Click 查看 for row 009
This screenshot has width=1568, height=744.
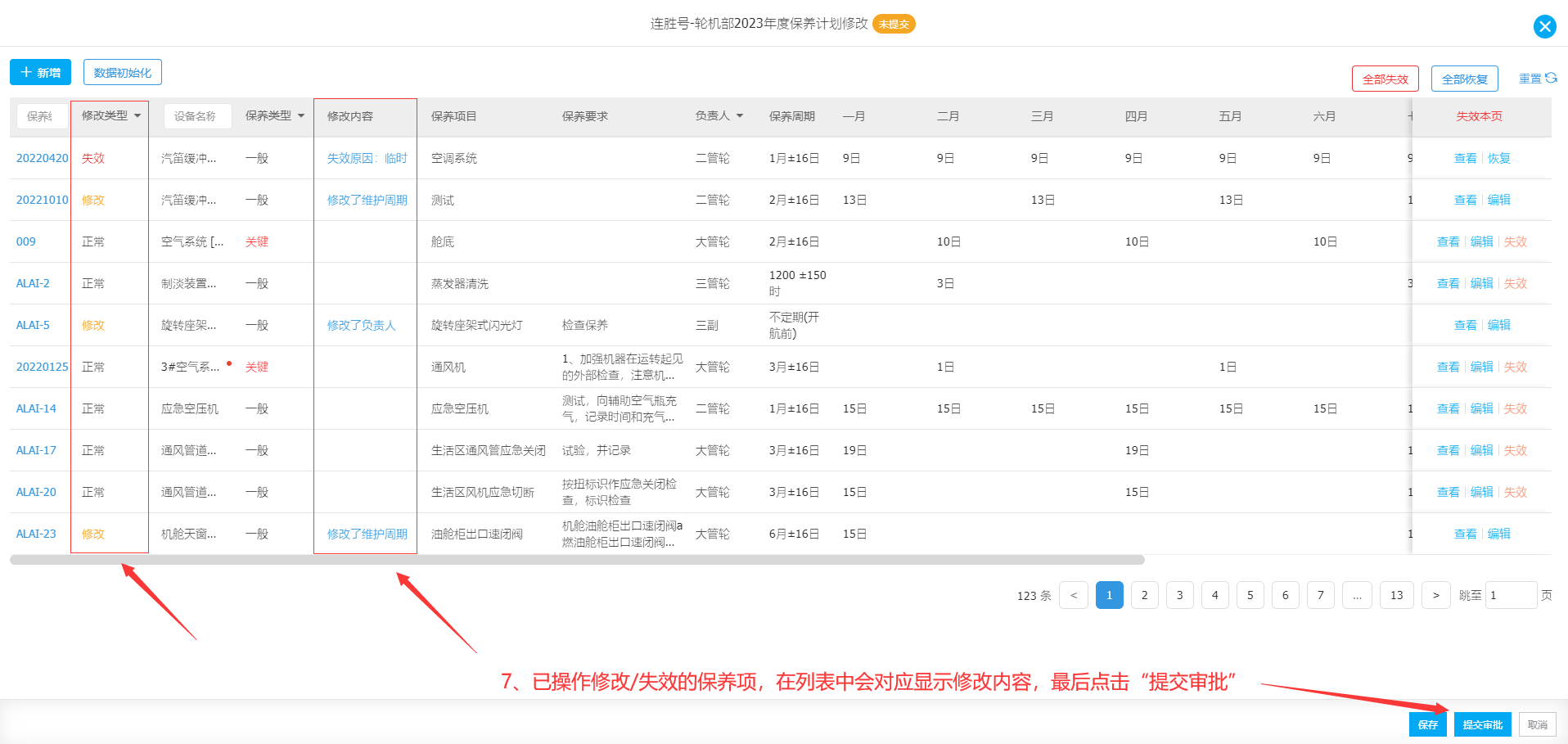pyautogui.click(x=1448, y=241)
